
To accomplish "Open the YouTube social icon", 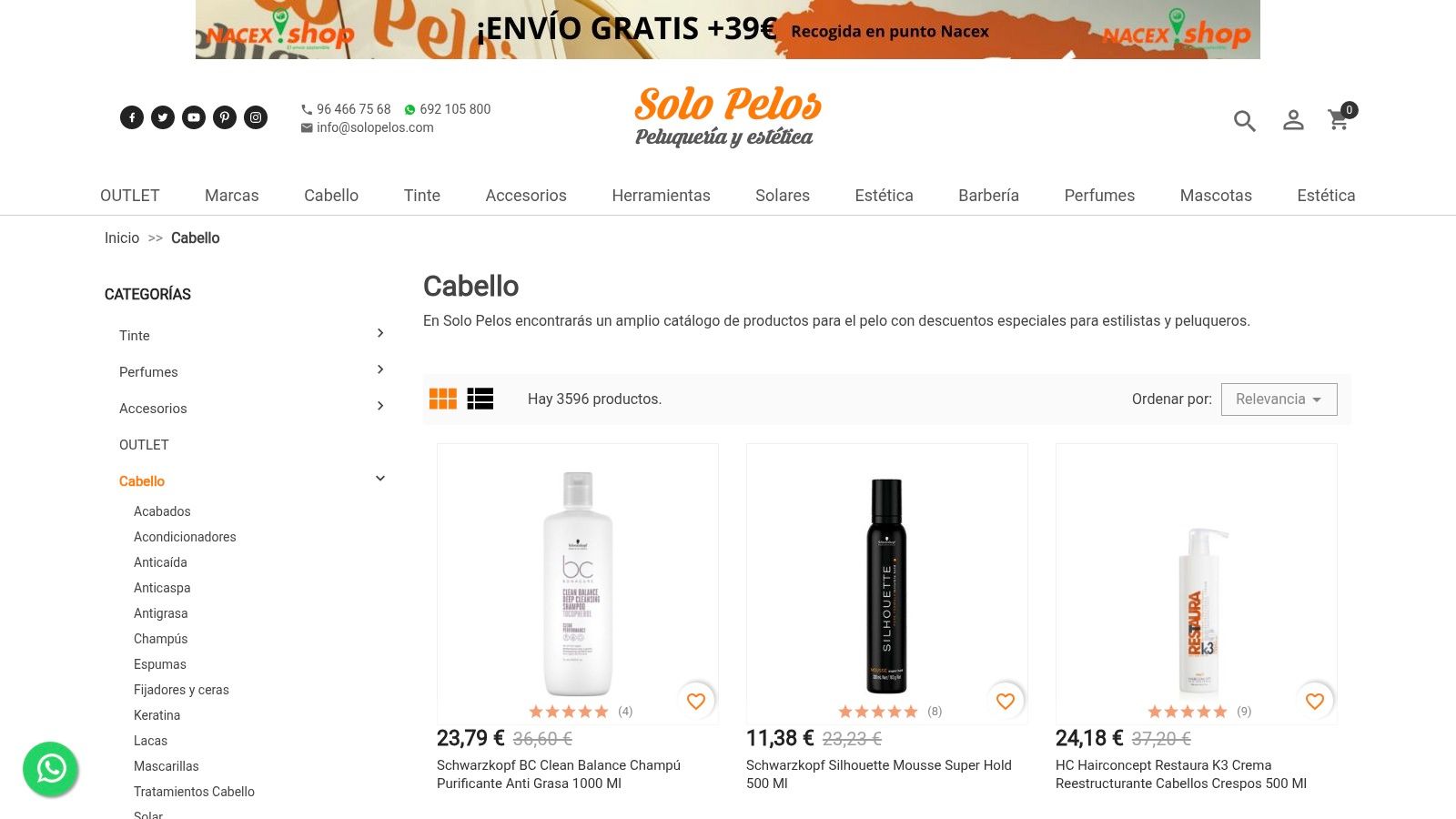I will click(194, 117).
